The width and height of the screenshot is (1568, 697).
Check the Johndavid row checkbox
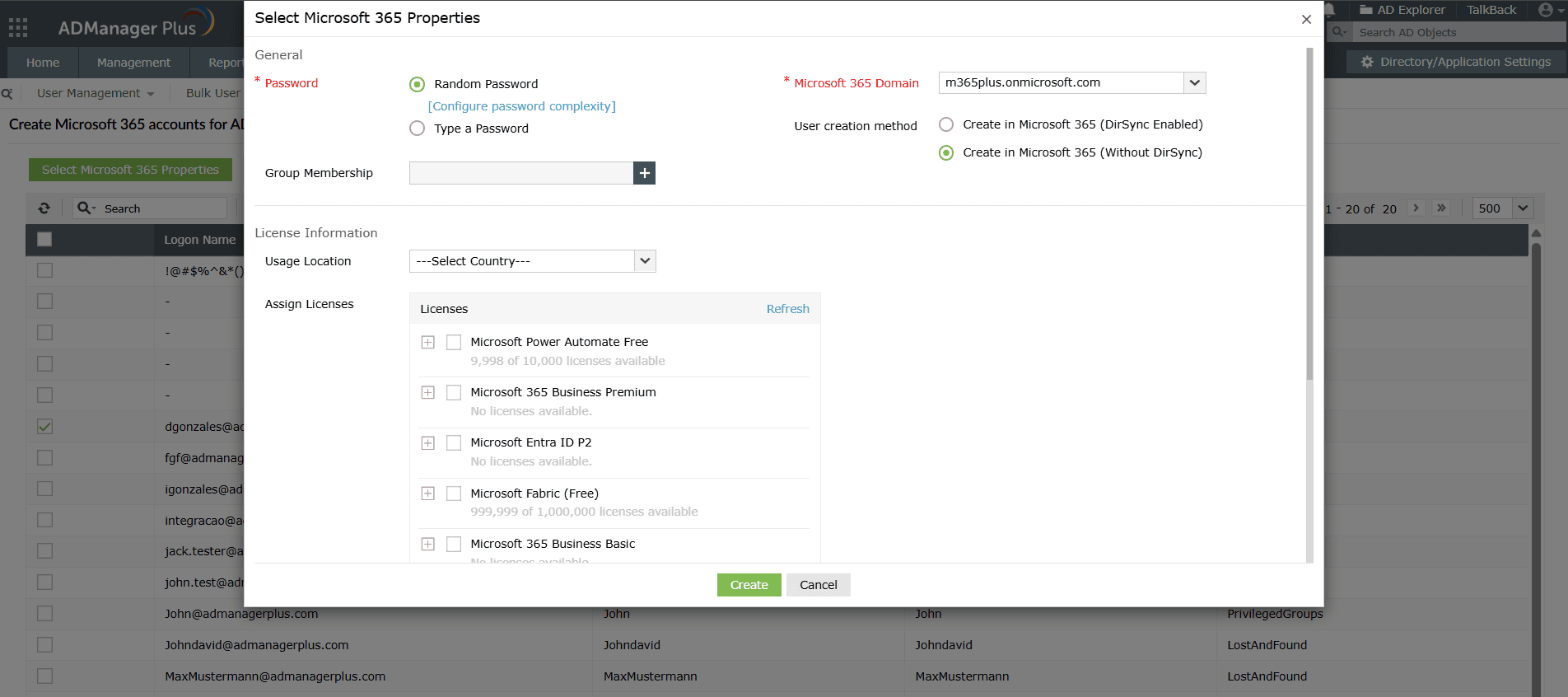44,644
